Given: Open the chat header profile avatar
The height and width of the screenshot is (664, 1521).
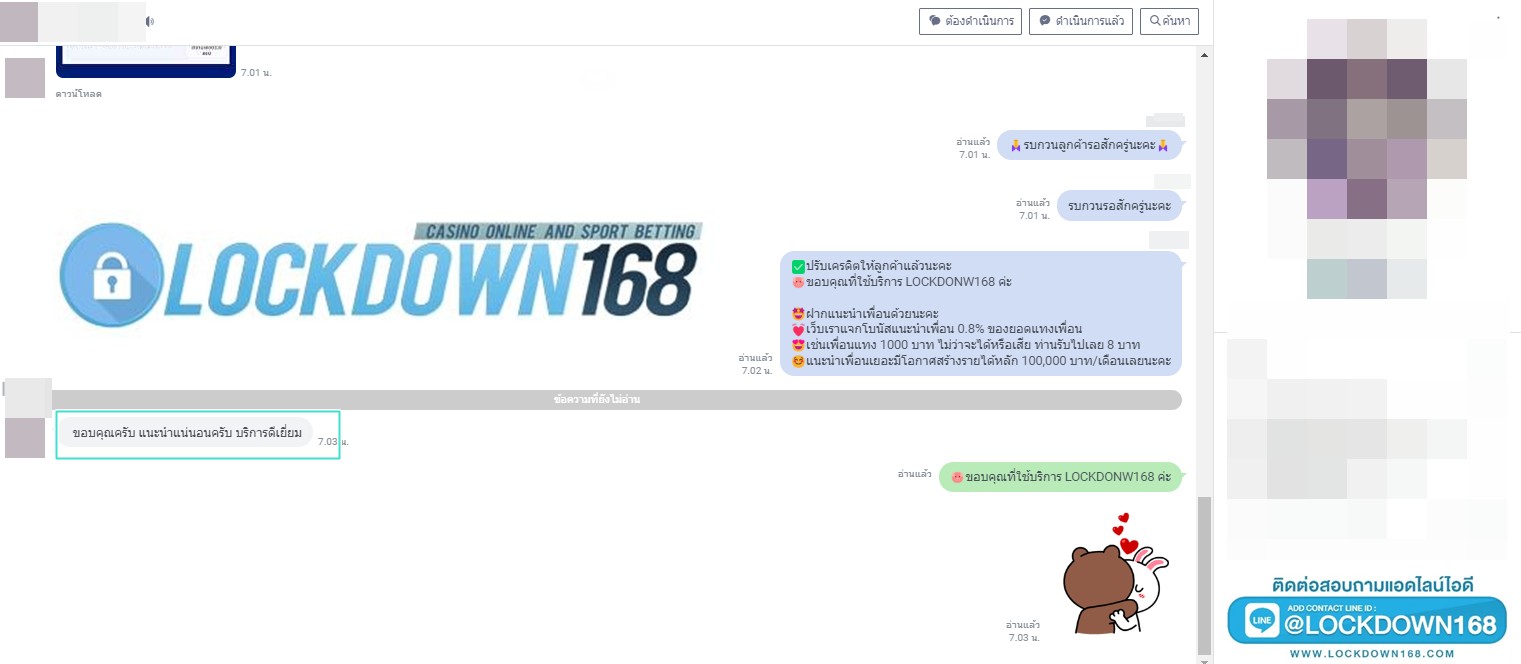Looking at the screenshot, I should pos(19,21).
